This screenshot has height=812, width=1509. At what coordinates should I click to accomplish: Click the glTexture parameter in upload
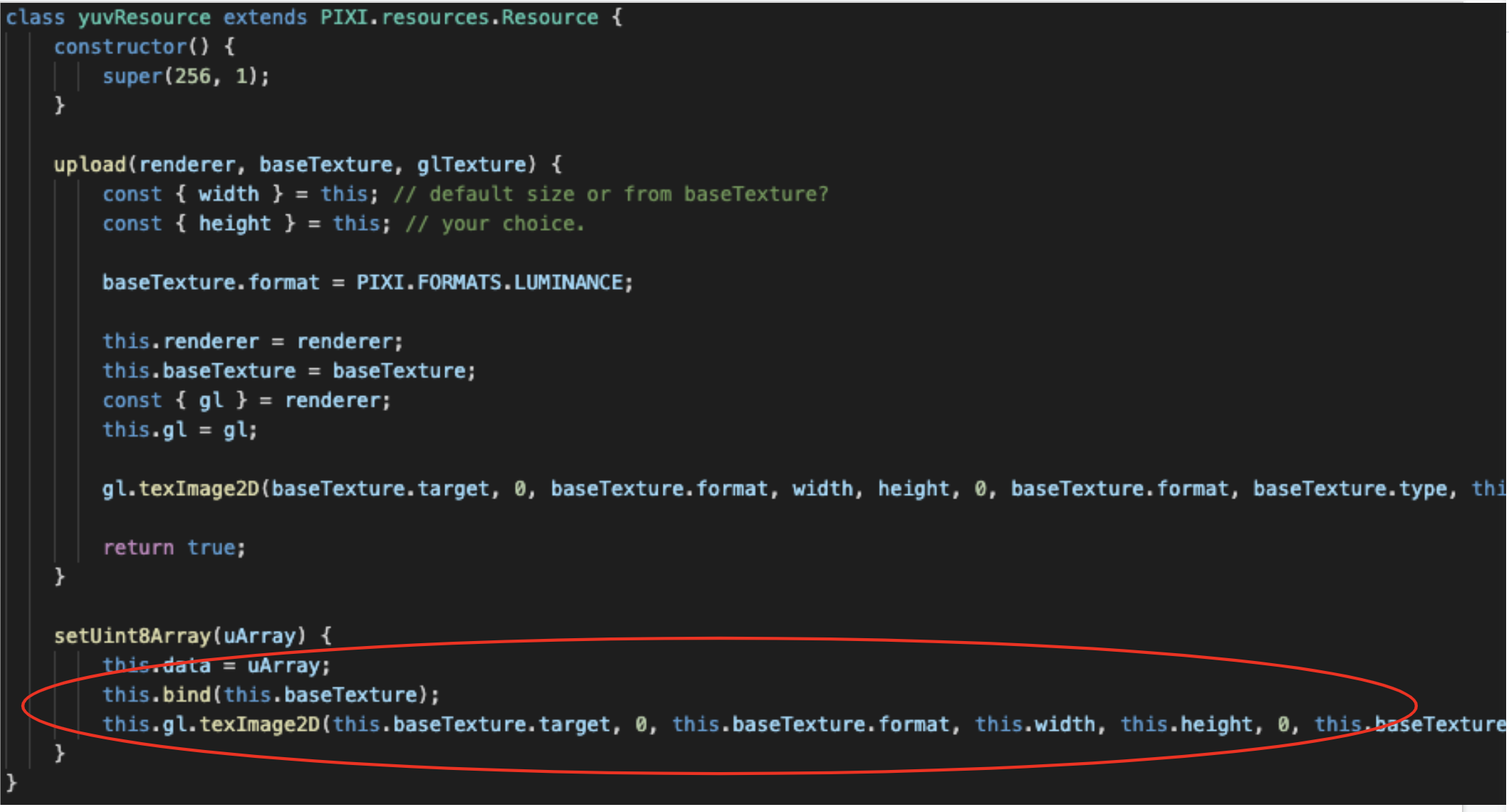470,165
